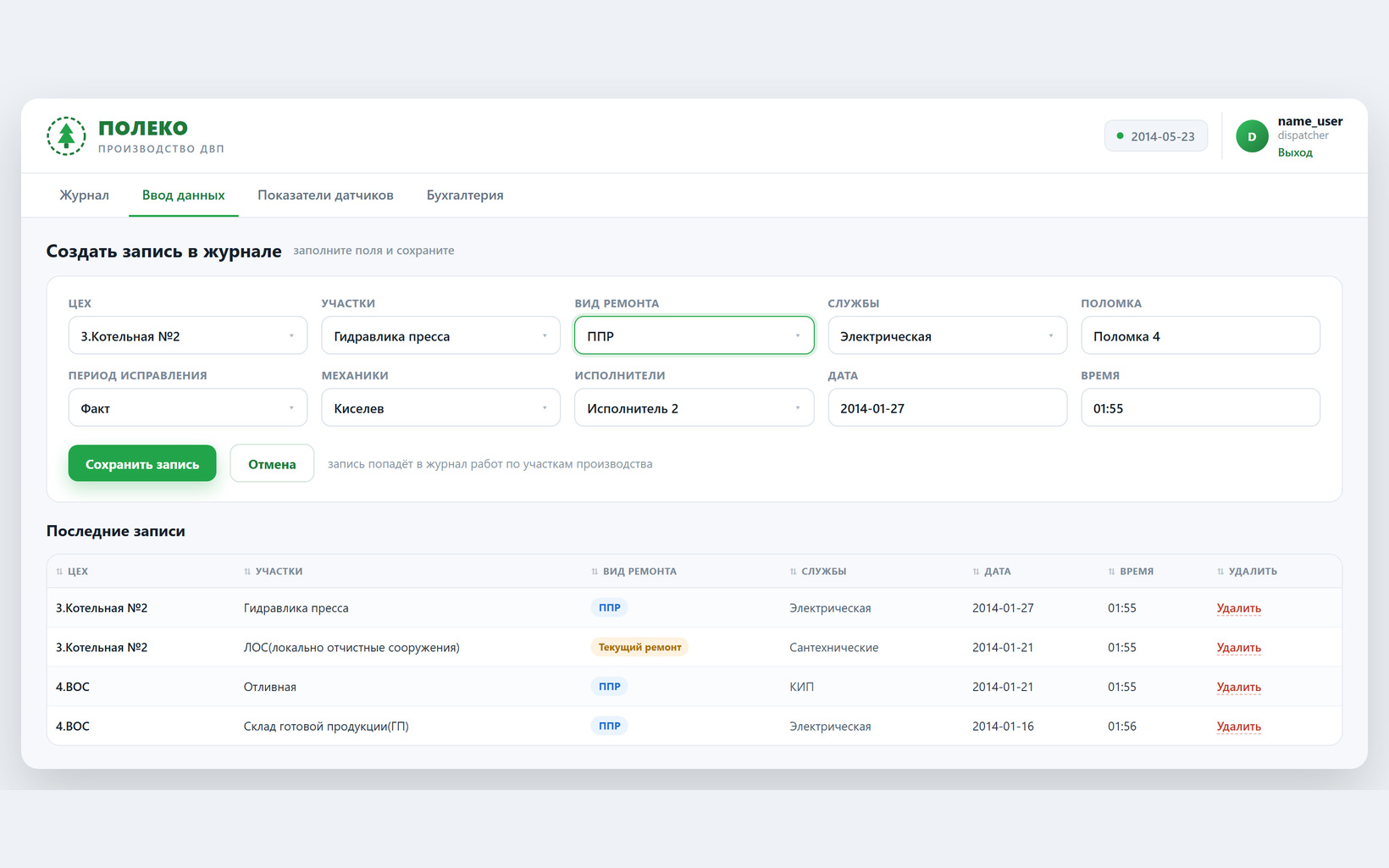Open the Период исправления dropdown set to Факт
This screenshot has height=868, width=1389.
pyautogui.click(x=187, y=408)
